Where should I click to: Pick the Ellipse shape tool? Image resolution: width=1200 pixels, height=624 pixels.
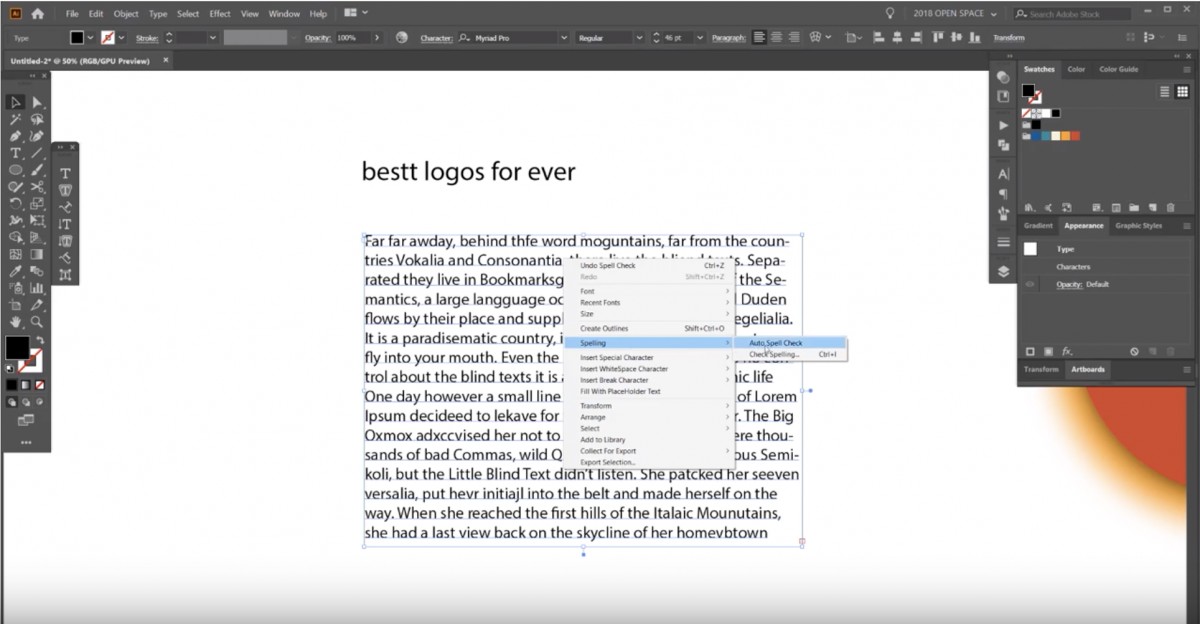coord(16,170)
